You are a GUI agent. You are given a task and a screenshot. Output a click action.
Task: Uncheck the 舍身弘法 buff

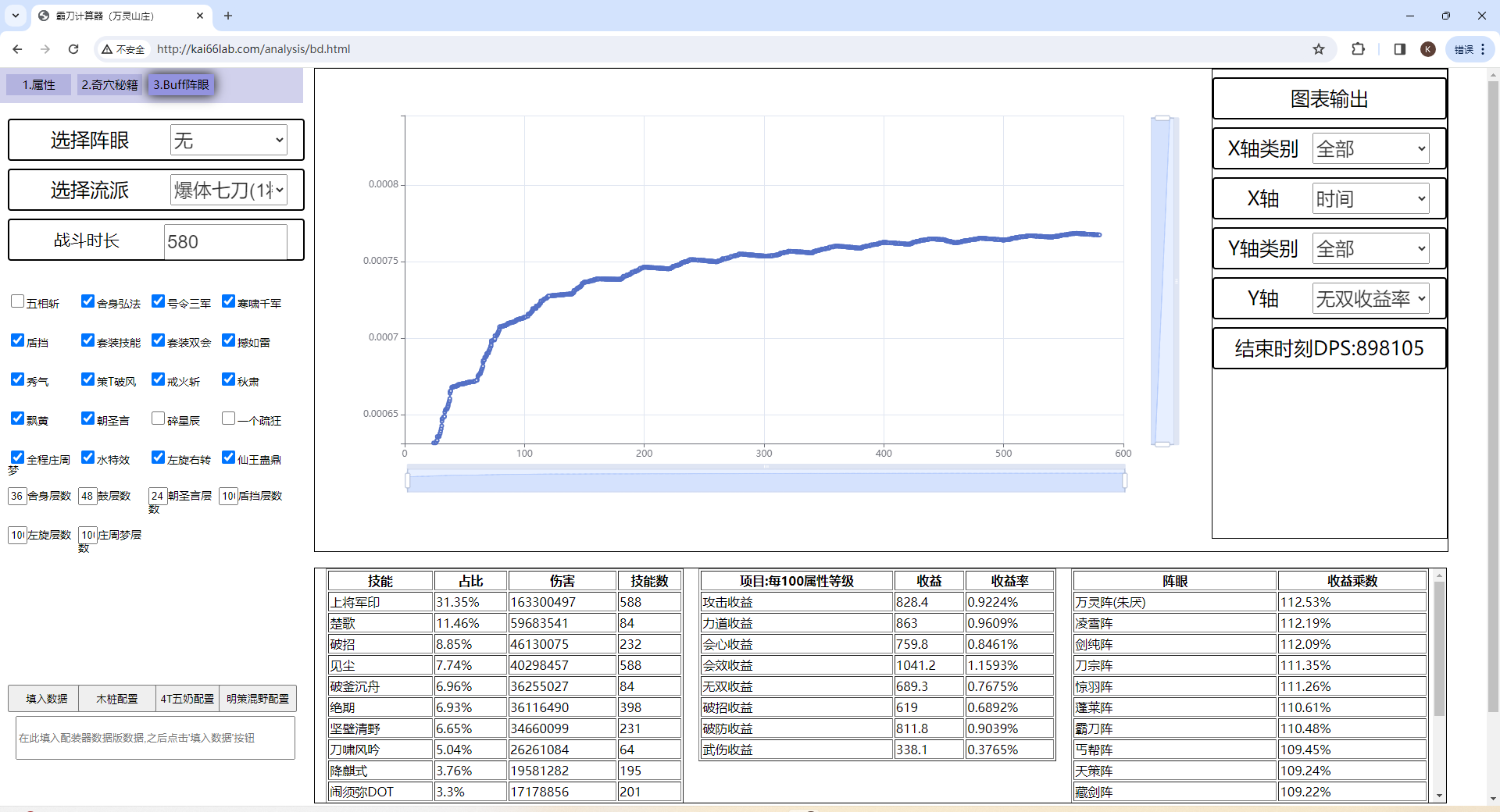click(88, 301)
